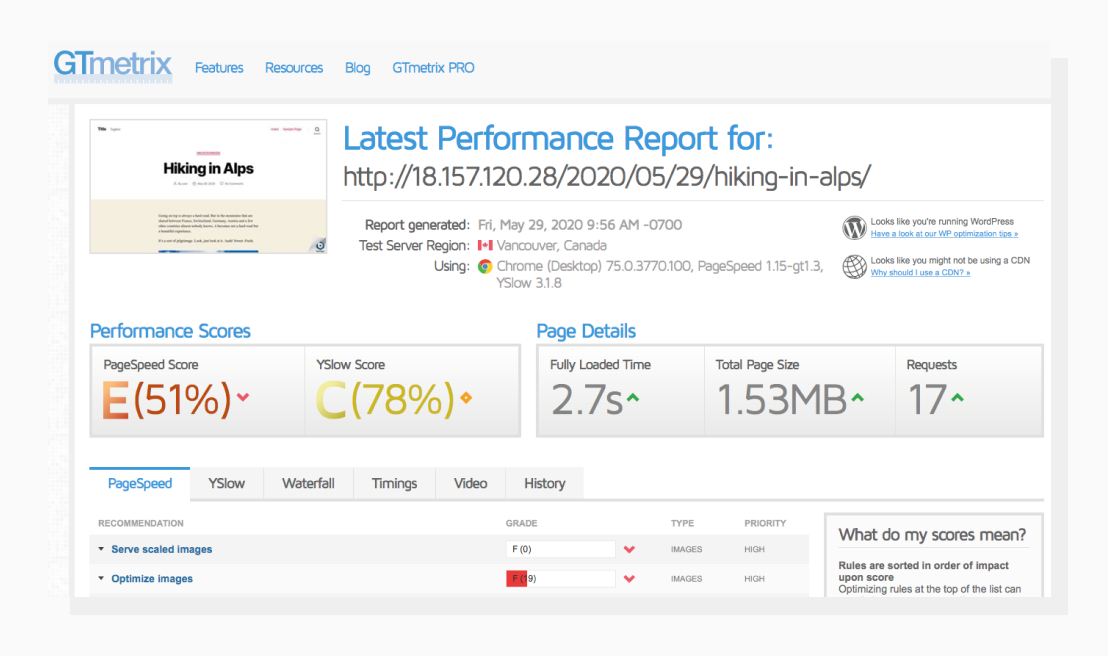
Task: Open the Resources navigation item
Action: (x=293, y=68)
